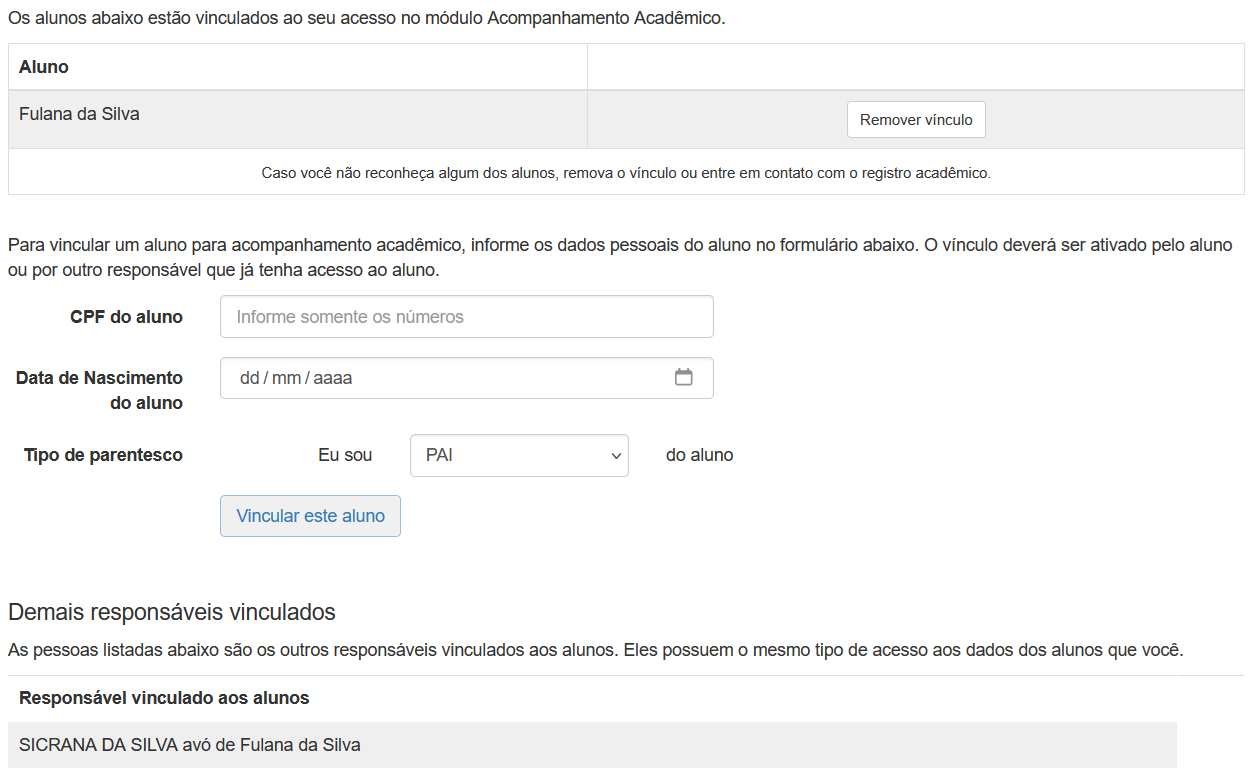Viewport: 1253px width, 775px height.
Task: Click the Tipo de parentesco label
Action: [x=104, y=455]
